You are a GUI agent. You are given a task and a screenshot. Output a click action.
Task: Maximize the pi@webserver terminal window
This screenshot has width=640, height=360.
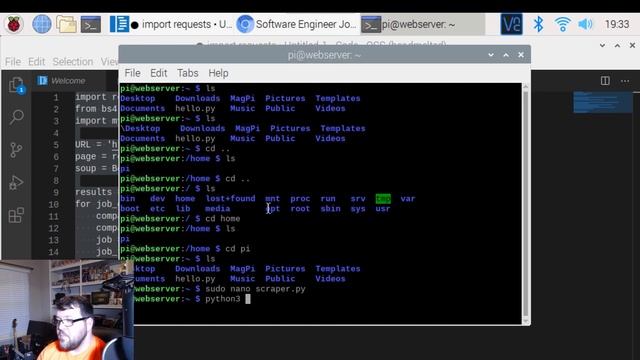tap(506, 55)
